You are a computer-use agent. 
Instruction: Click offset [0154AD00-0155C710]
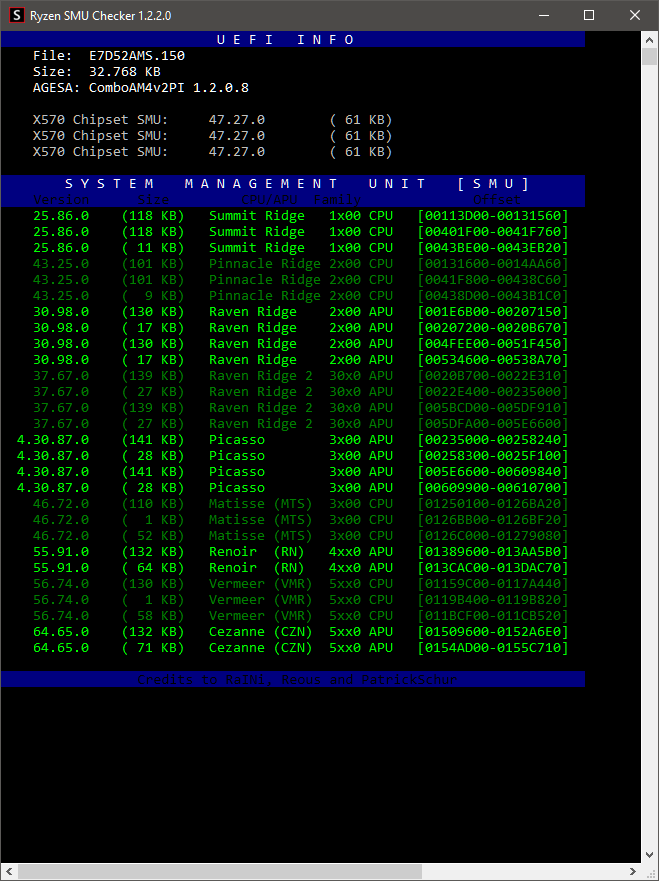493,648
